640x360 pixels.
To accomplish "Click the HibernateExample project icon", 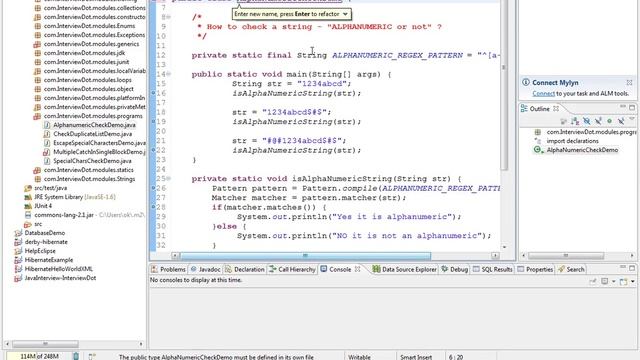I will [18, 260].
